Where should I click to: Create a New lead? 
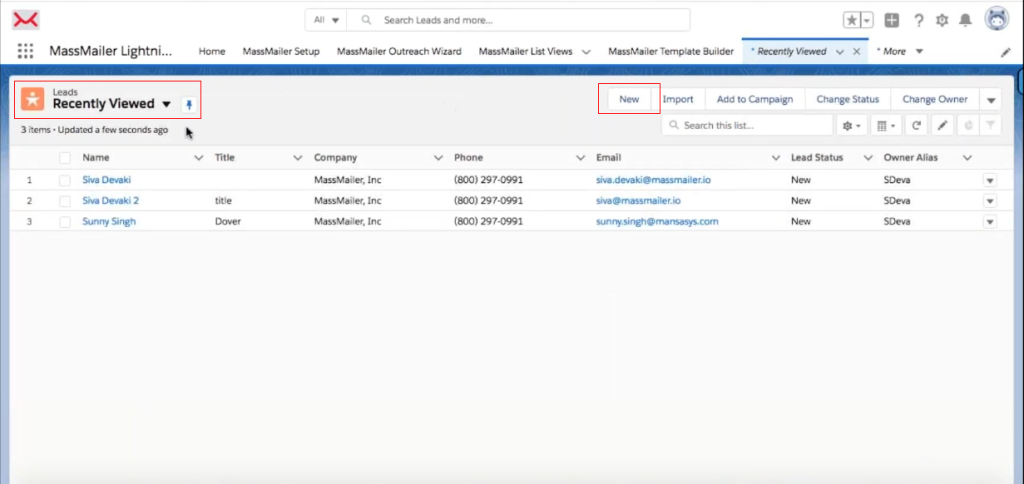(629, 99)
